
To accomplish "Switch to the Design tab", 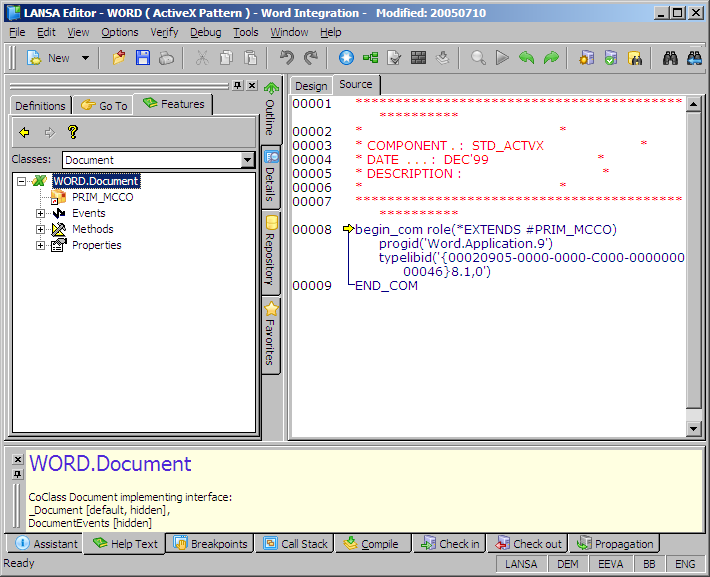I will tap(310, 86).
